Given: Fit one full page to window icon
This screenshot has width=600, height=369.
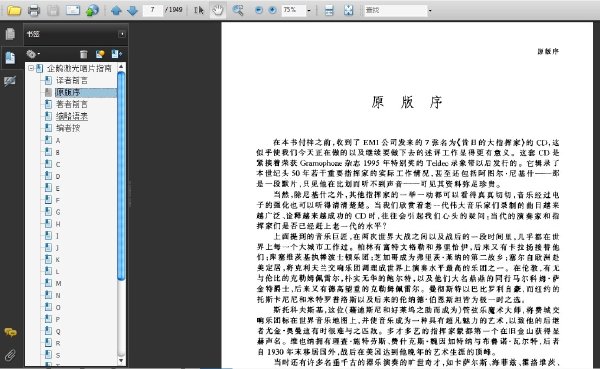Looking at the screenshot, I should (x=349, y=10).
